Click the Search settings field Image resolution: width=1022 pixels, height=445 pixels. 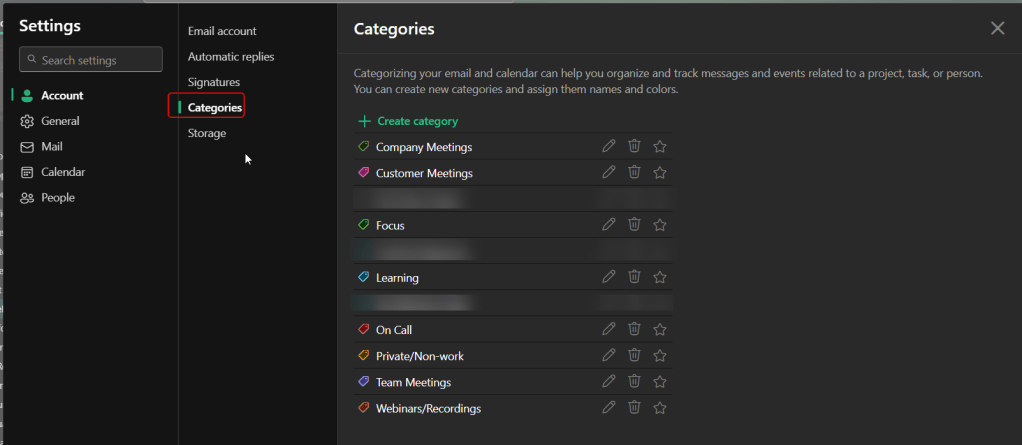coord(91,60)
